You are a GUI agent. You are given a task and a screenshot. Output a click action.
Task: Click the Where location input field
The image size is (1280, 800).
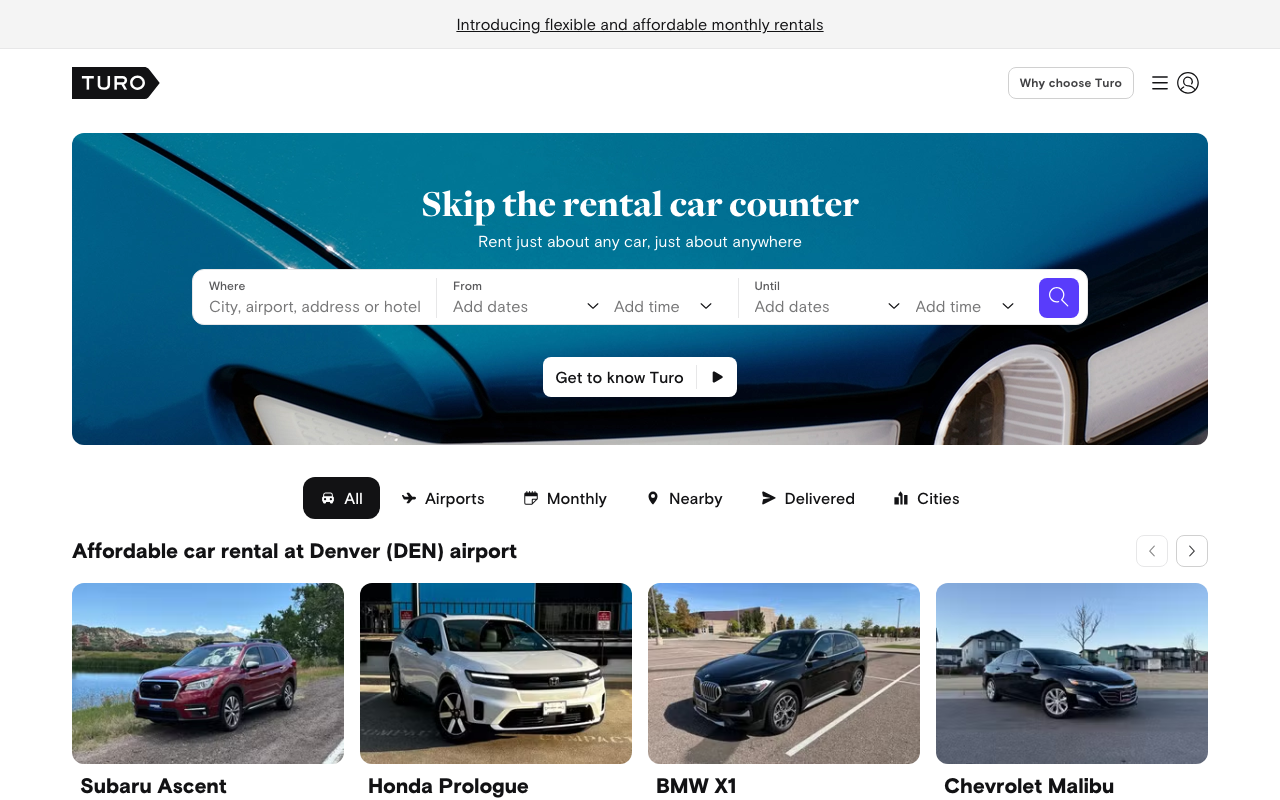[x=315, y=306]
